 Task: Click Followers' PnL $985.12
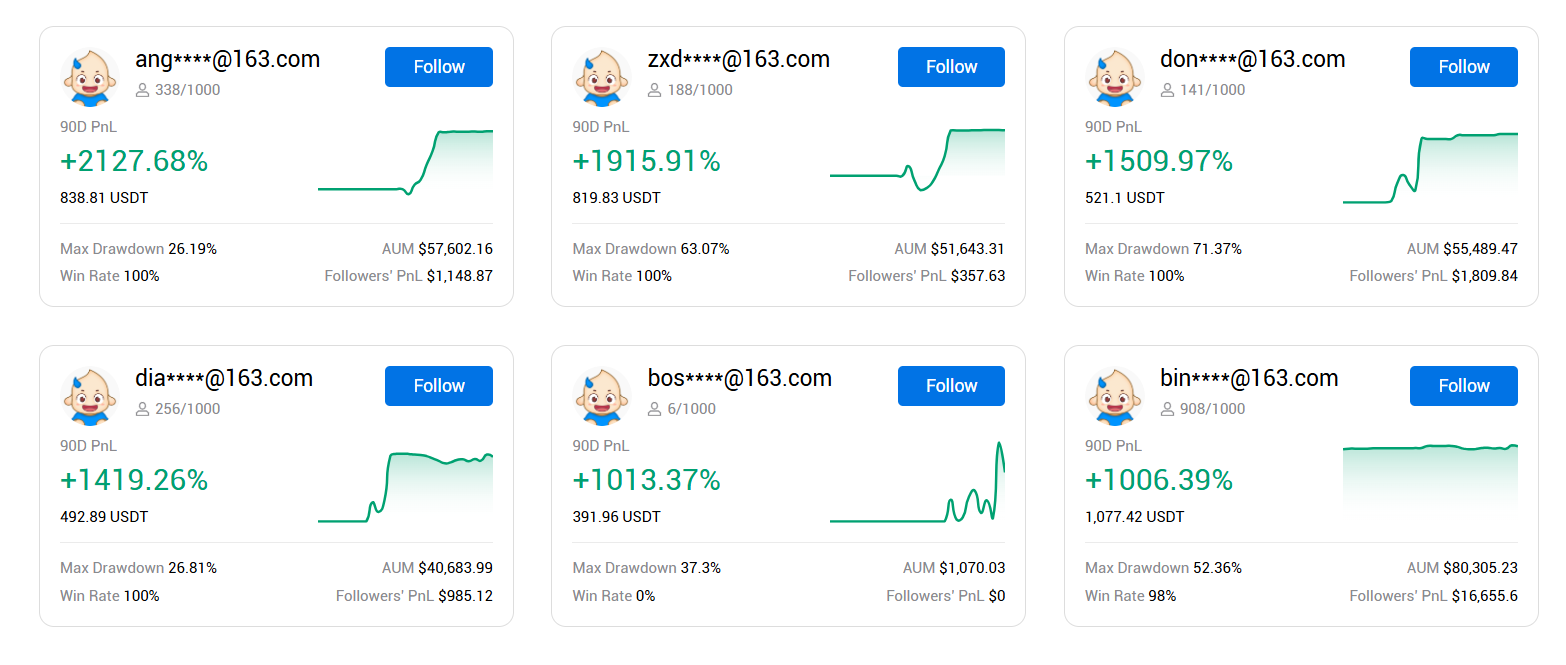(x=465, y=596)
